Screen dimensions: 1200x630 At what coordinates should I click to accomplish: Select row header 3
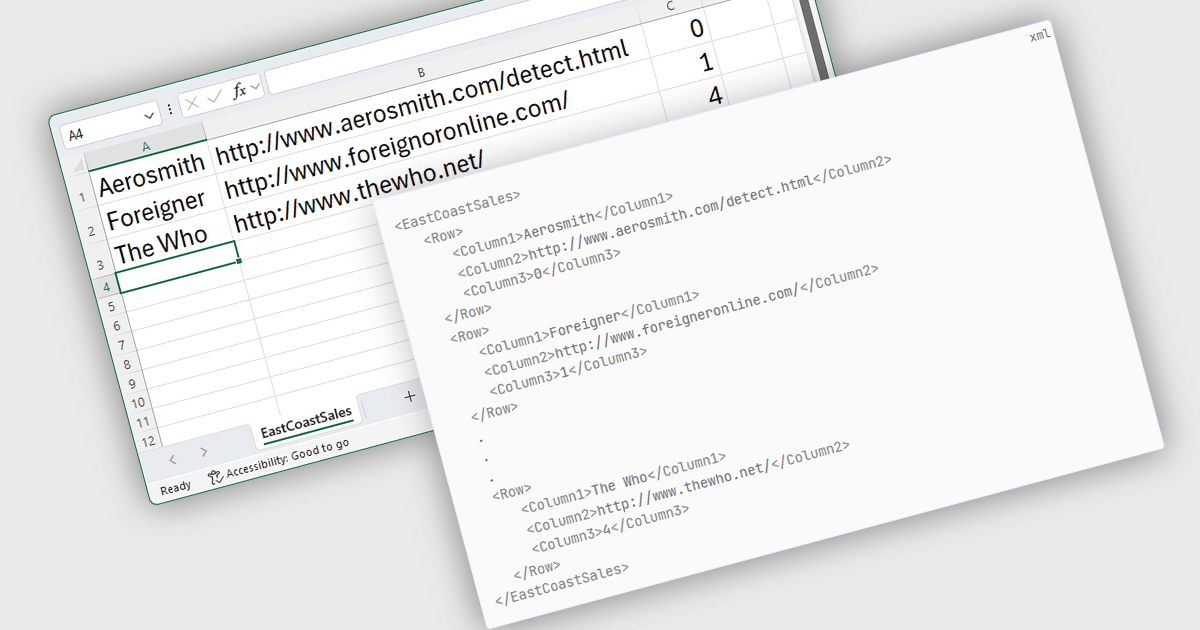[98, 265]
